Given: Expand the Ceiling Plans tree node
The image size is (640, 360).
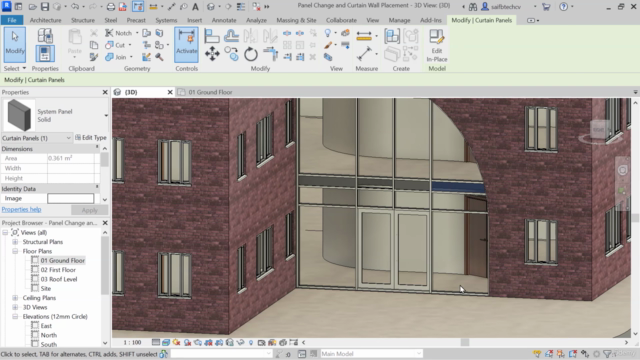Looking at the screenshot, I should coord(15,298).
